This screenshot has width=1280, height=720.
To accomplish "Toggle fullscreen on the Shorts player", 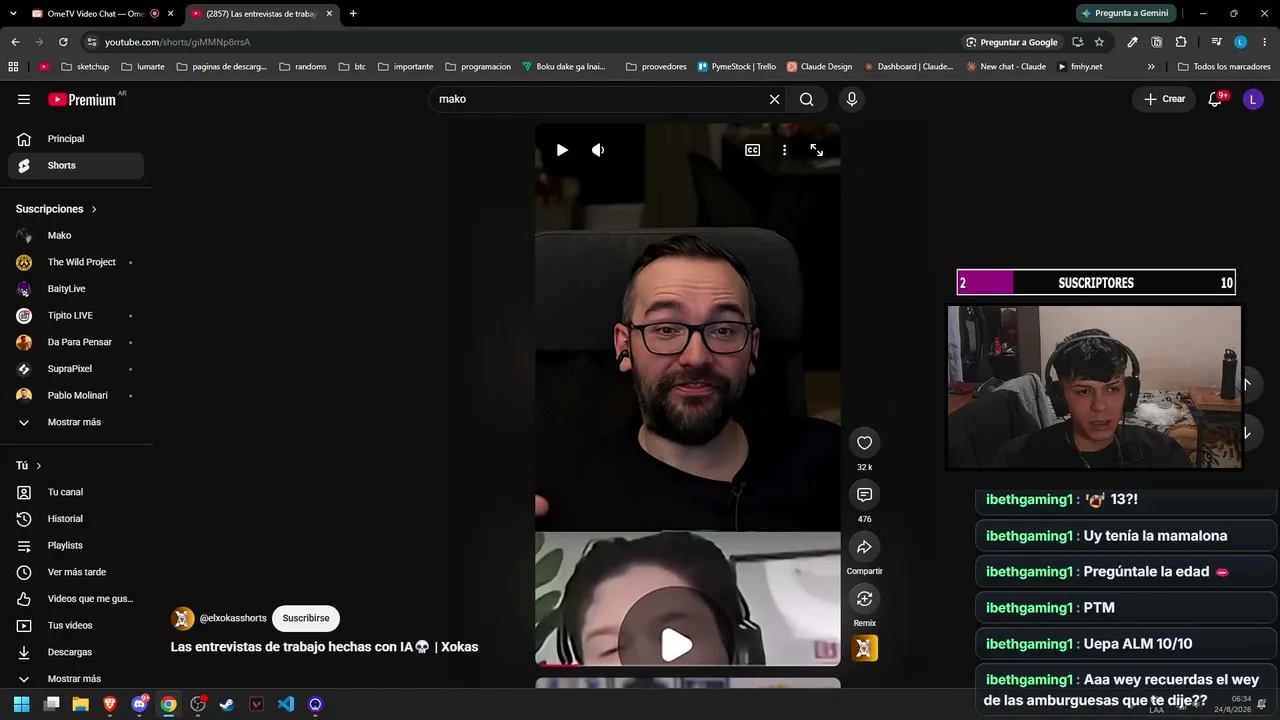I will [x=817, y=150].
